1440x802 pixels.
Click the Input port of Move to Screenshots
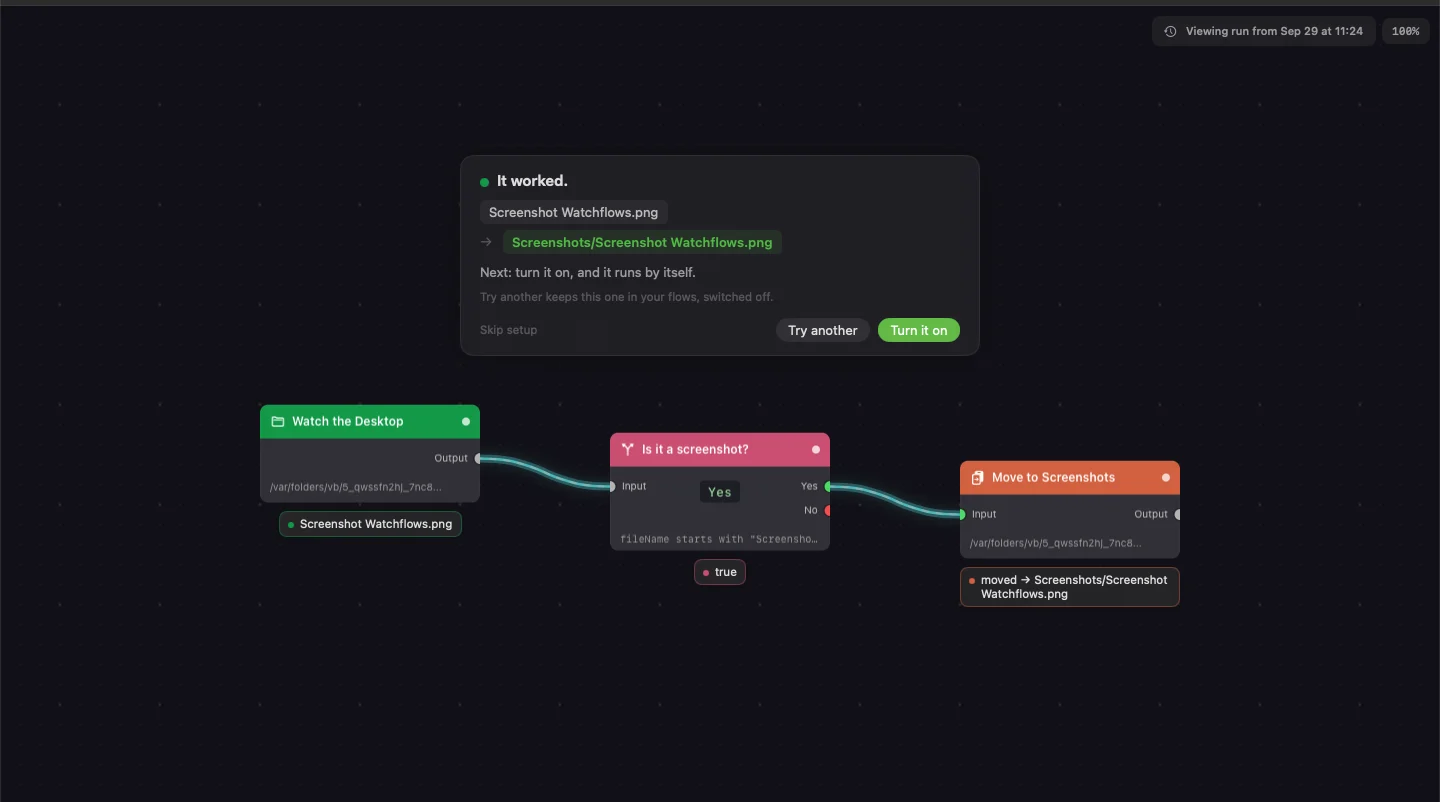pos(962,514)
